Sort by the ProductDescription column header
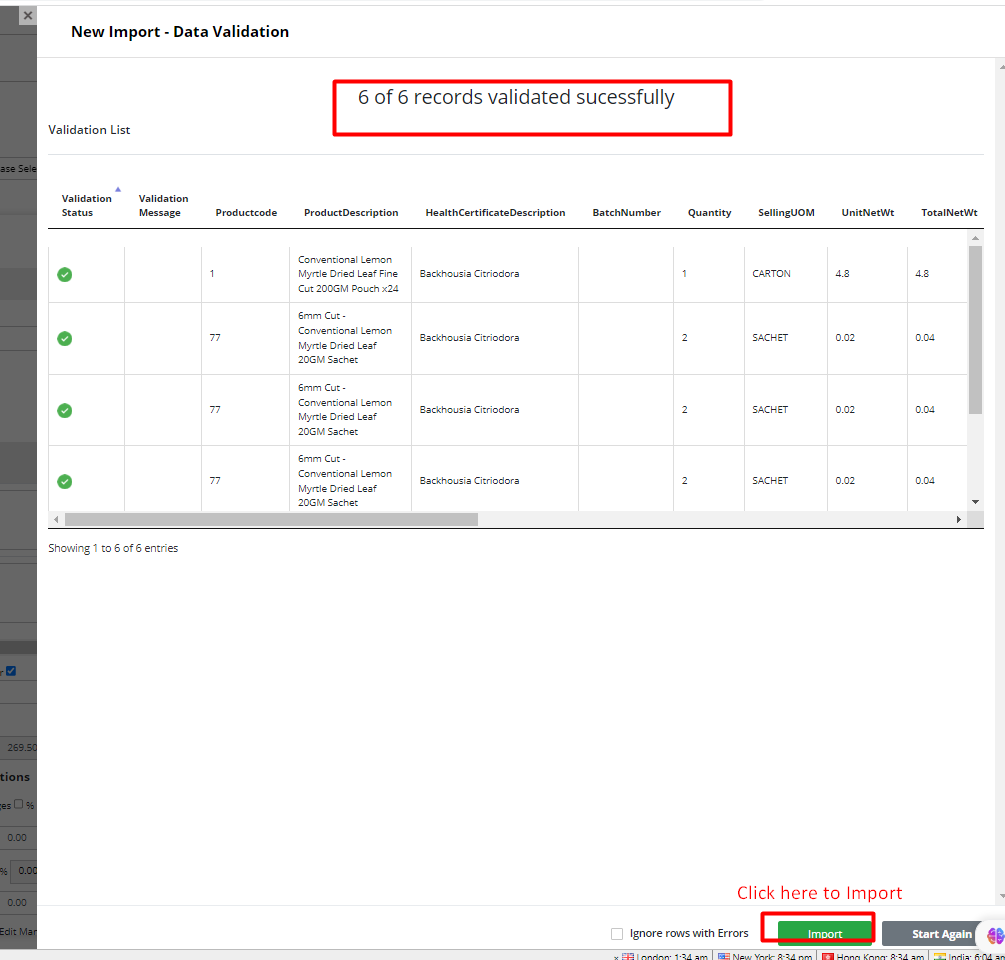 (x=351, y=212)
